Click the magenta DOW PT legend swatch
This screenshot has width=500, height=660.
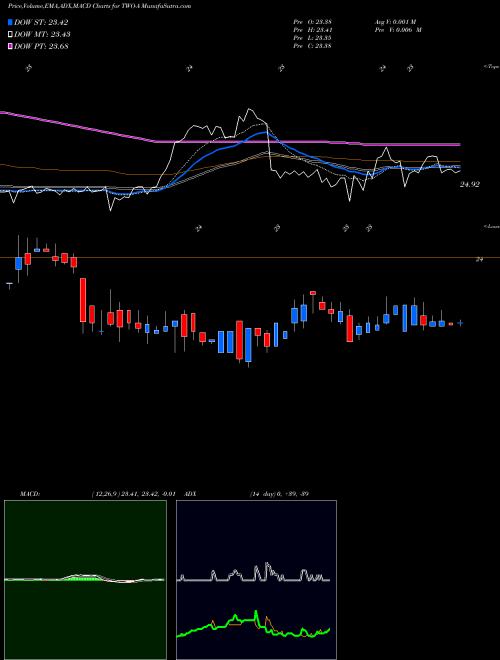tap(11, 46)
